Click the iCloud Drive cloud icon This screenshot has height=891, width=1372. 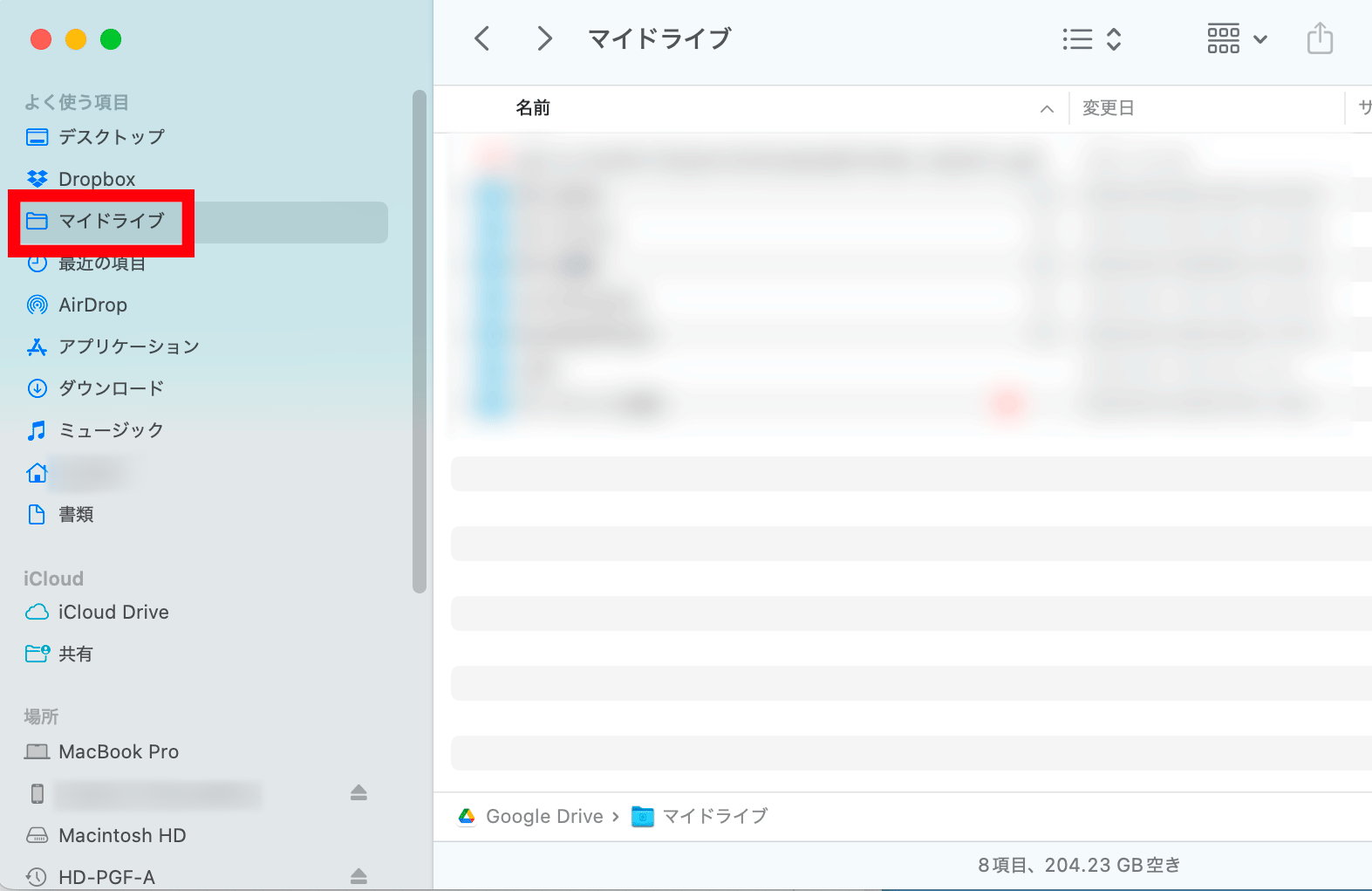[x=37, y=612]
